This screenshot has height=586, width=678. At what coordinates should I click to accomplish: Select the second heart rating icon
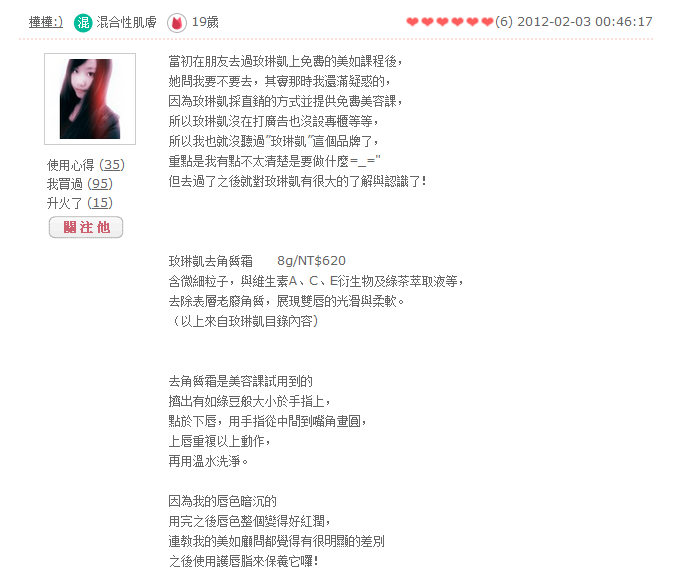tap(428, 22)
